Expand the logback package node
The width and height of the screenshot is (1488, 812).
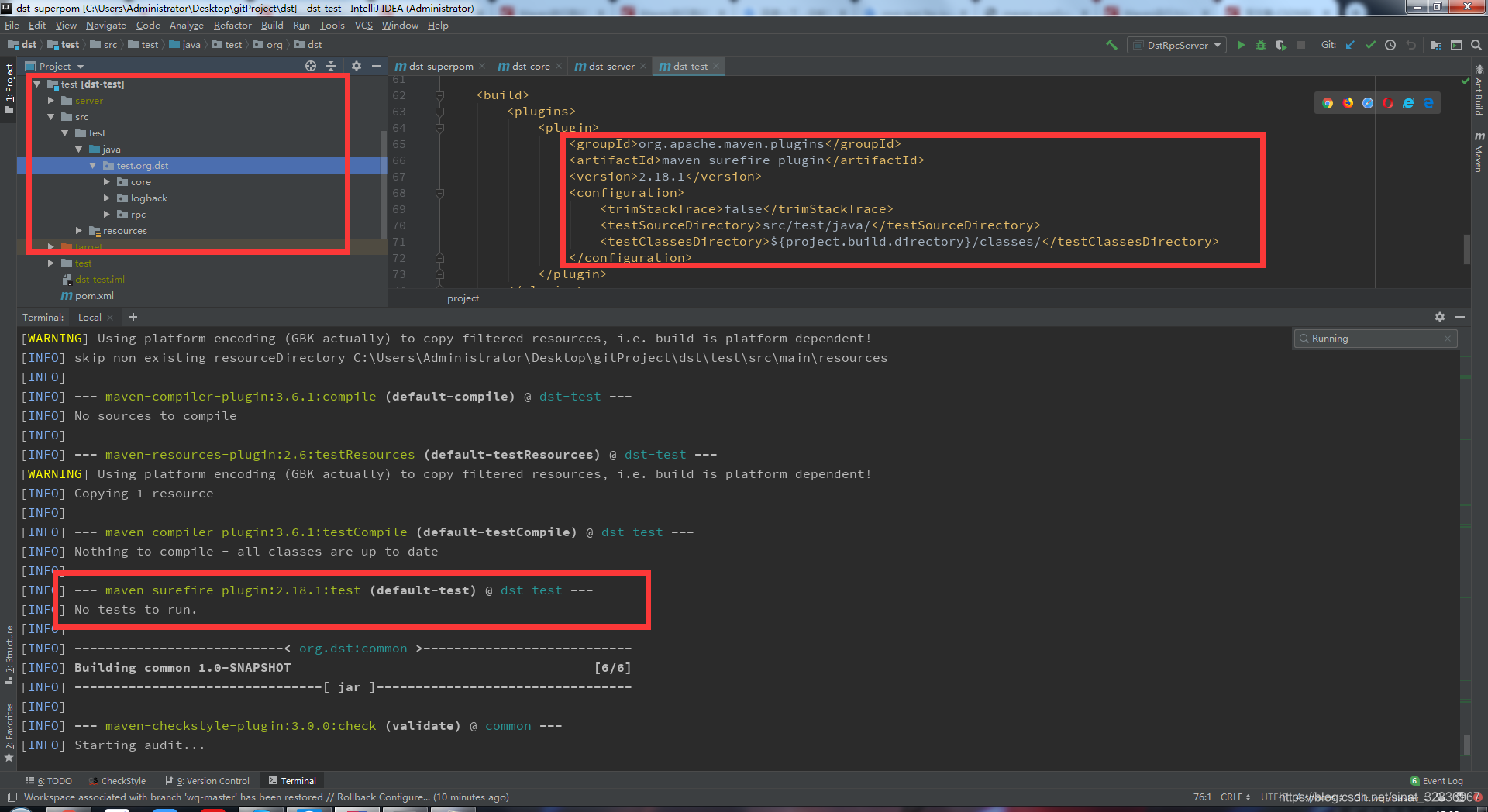pyautogui.click(x=106, y=198)
